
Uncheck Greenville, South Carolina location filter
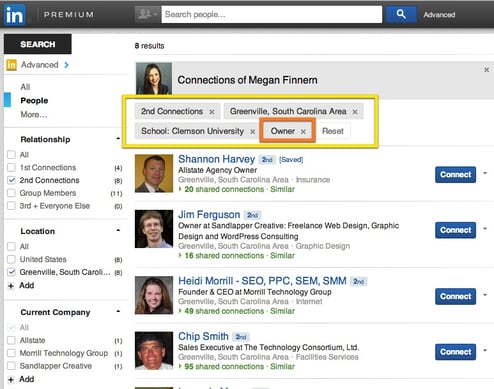(11, 272)
